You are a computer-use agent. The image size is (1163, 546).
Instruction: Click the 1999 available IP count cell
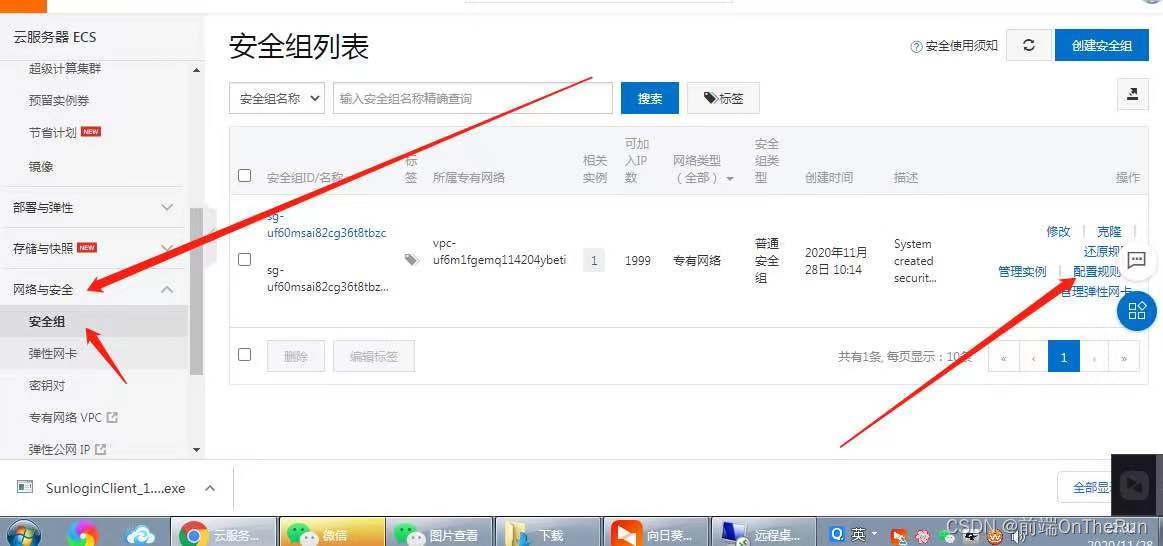point(637,260)
